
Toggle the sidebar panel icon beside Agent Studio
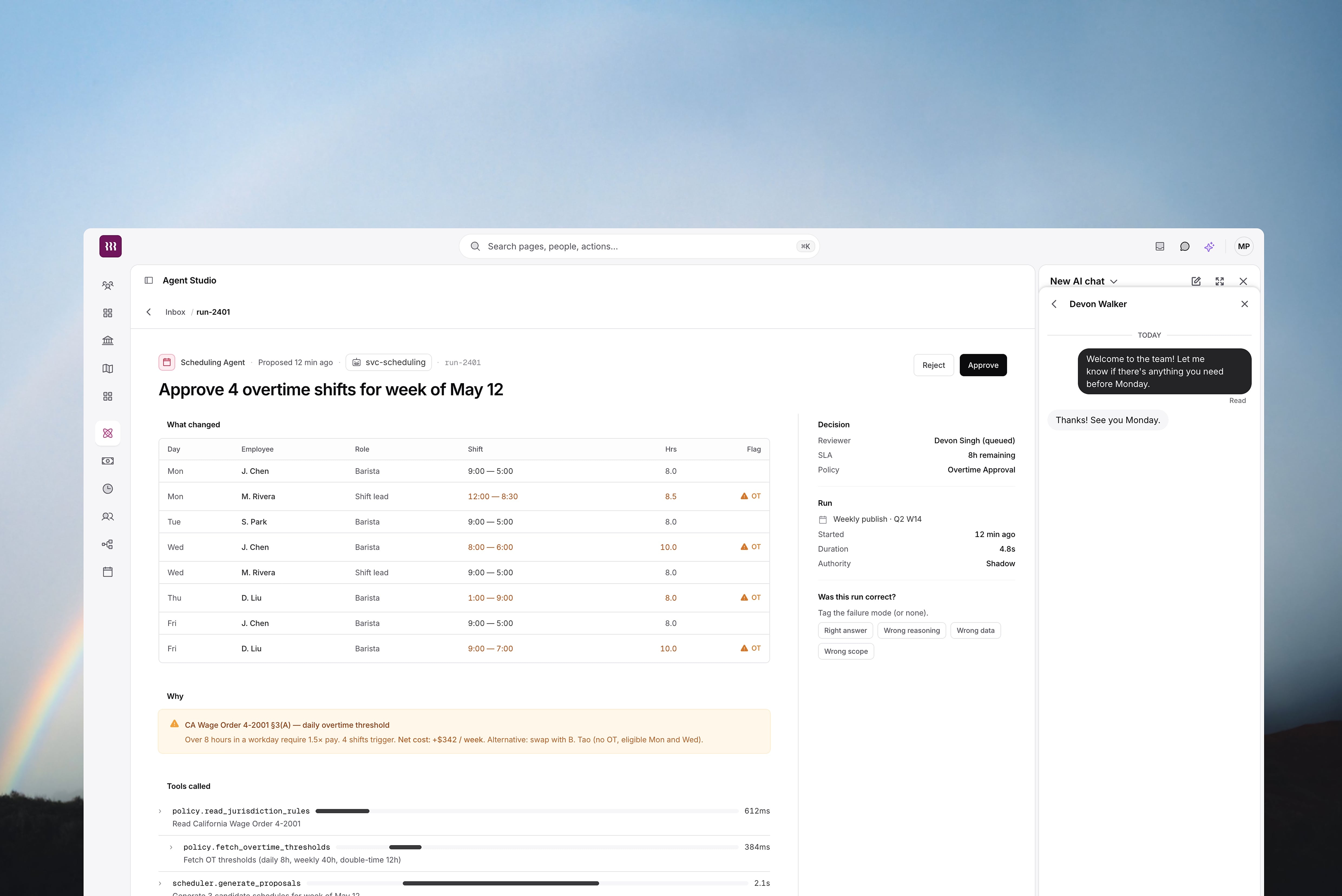(x=149, y=281)
